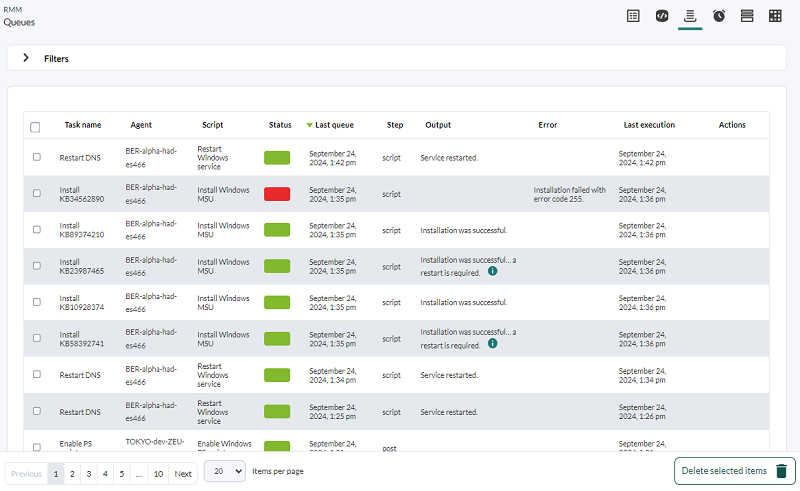This screenshot has height=491, width=800.
Task: Open the scripts code icon
Action: (662, 16)
